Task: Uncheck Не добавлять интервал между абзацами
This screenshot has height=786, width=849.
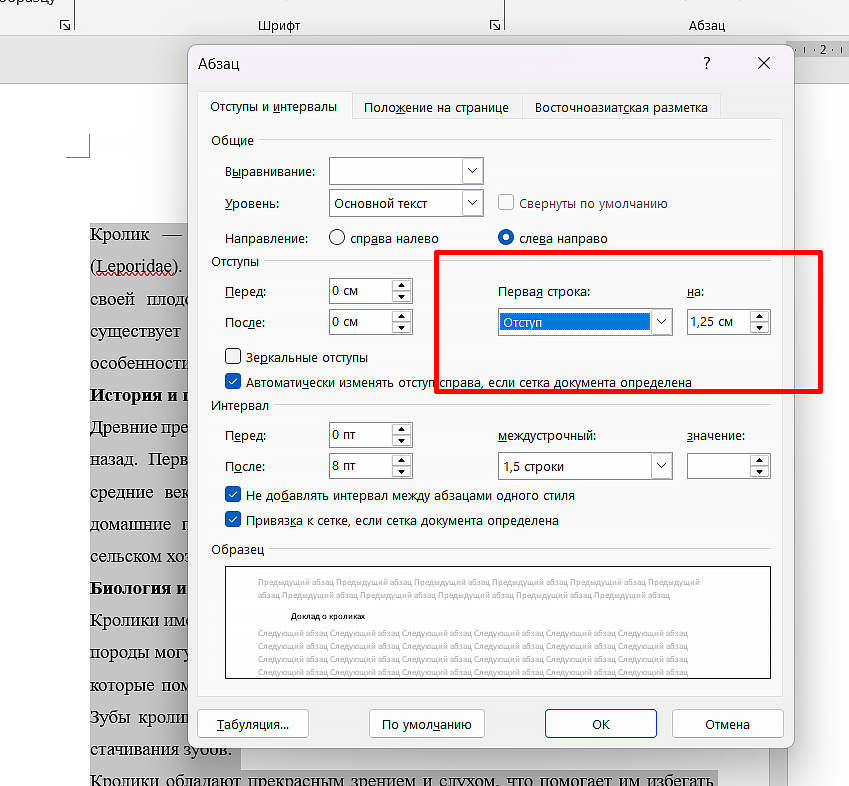Action: pos(233,494)
